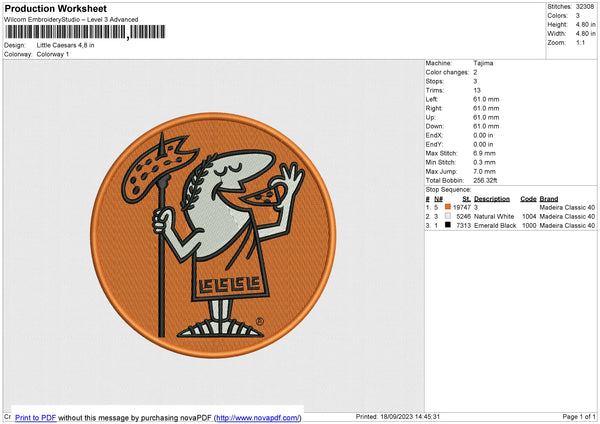Click the 'Color changes:' label
The height and width of the screenshot is (424, 600).
pos(447,72)
